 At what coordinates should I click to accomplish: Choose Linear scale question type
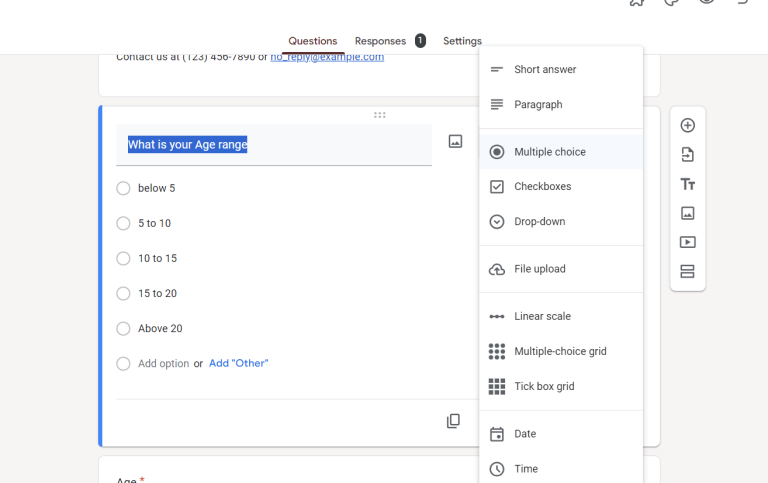click(561, 316)
